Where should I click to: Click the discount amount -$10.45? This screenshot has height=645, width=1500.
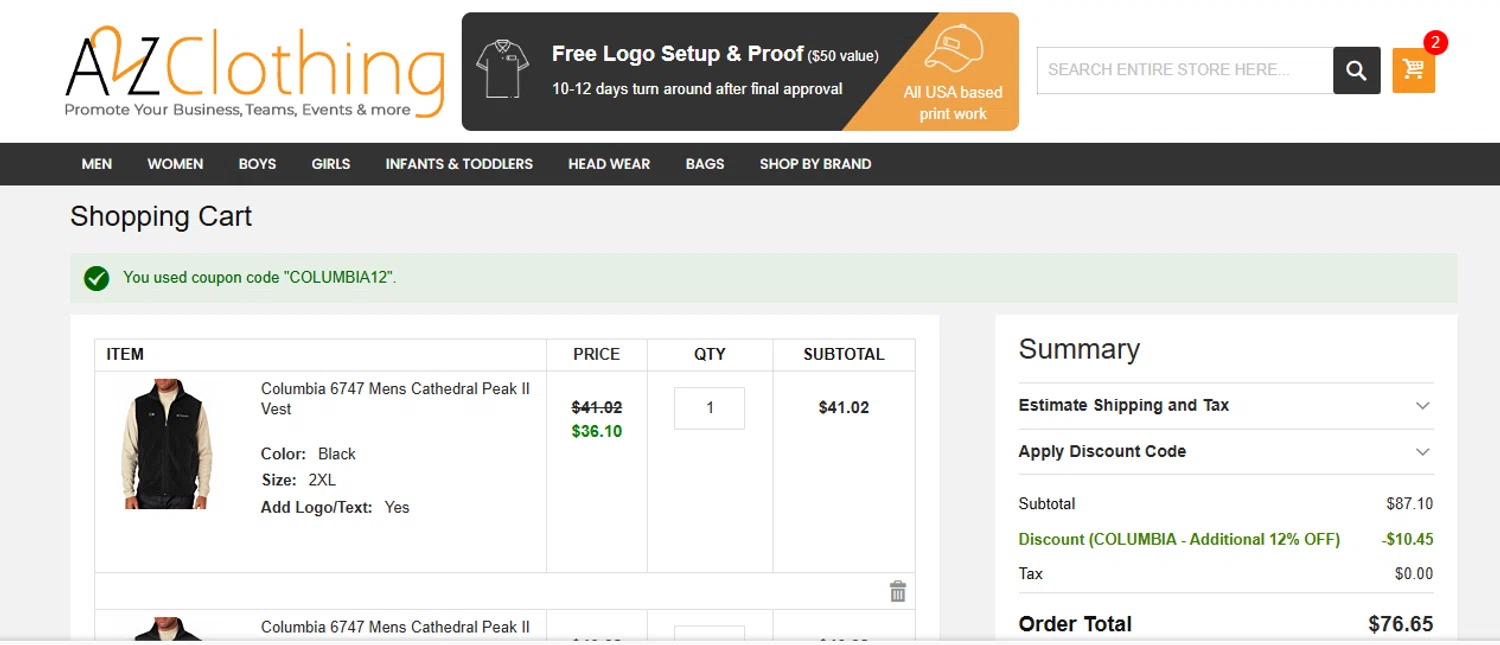(1407, 539)
